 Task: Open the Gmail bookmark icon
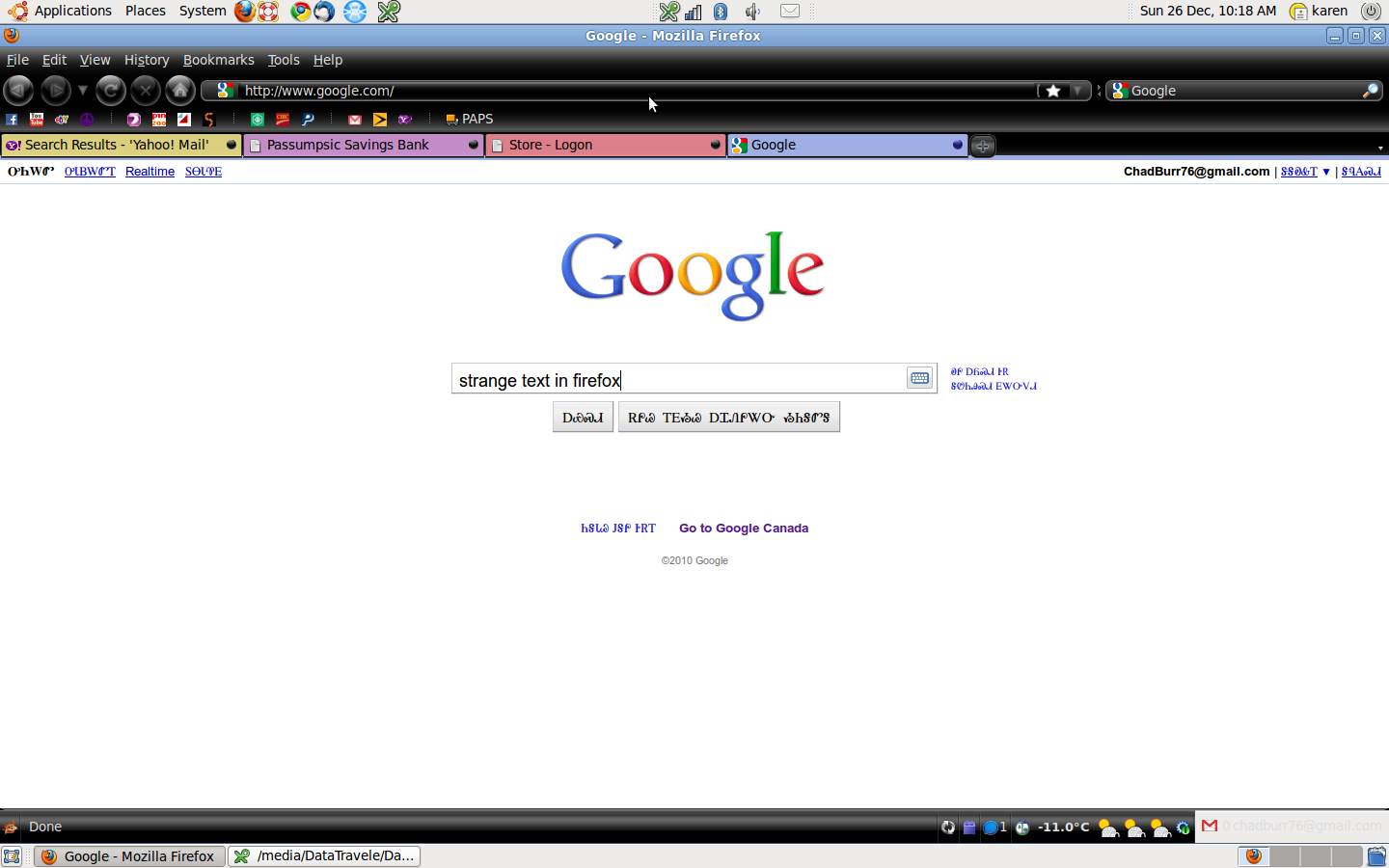pyautogui.click(x=355, y=120)
